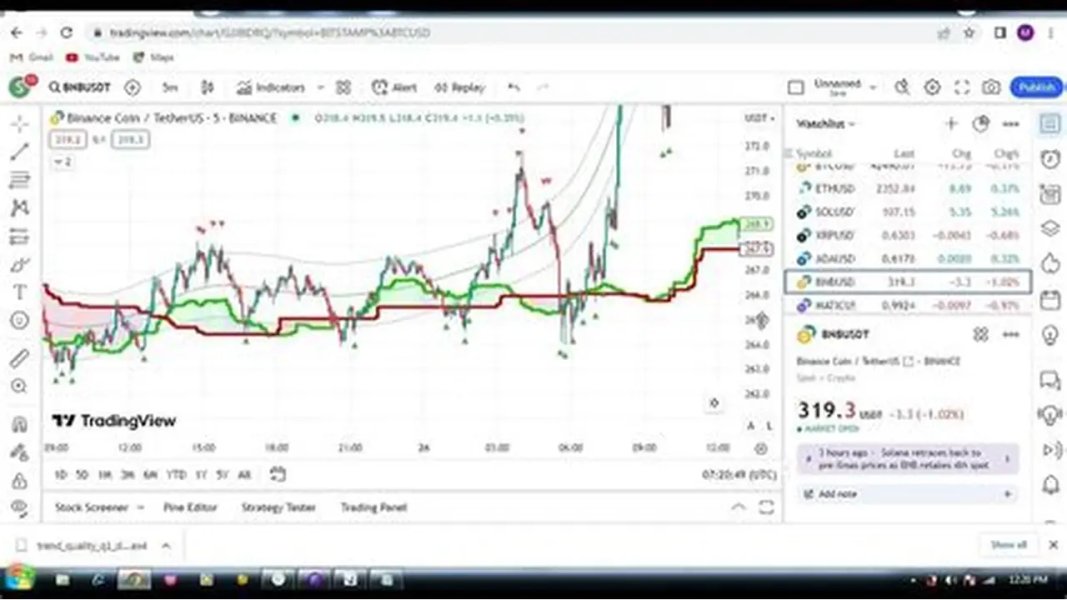Click the blue Publish button

point(1036,87)
